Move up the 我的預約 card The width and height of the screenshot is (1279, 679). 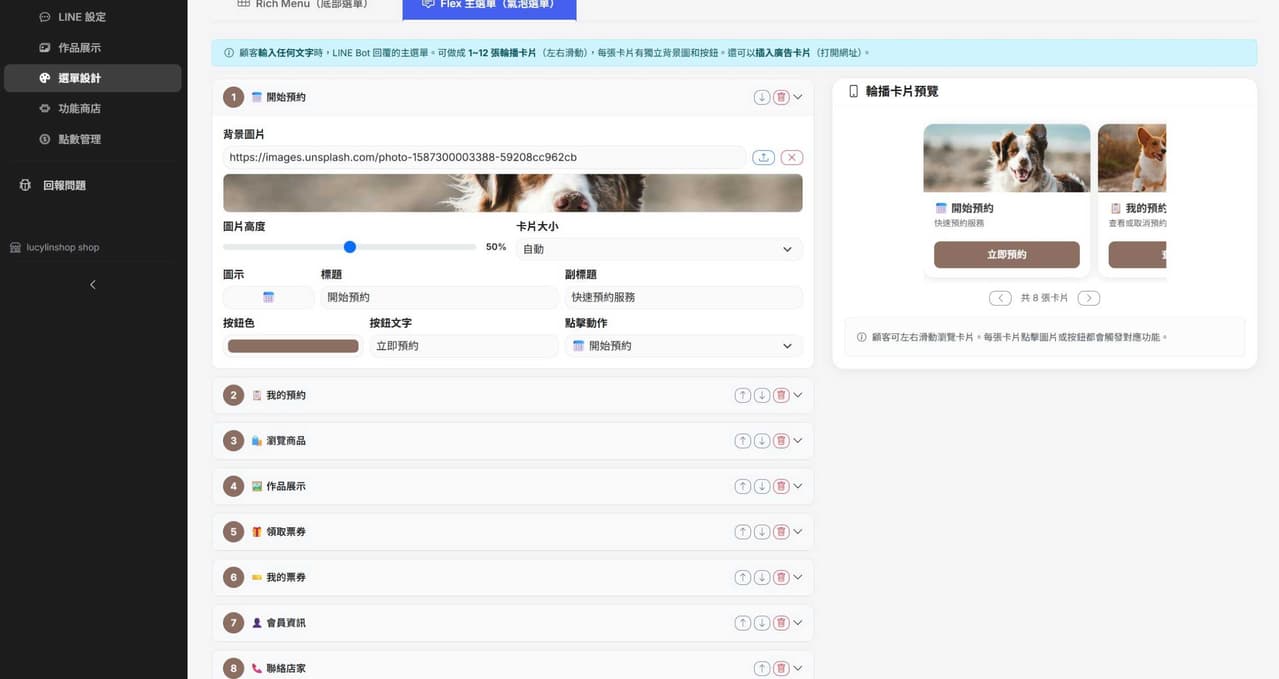tap(742, 395)
